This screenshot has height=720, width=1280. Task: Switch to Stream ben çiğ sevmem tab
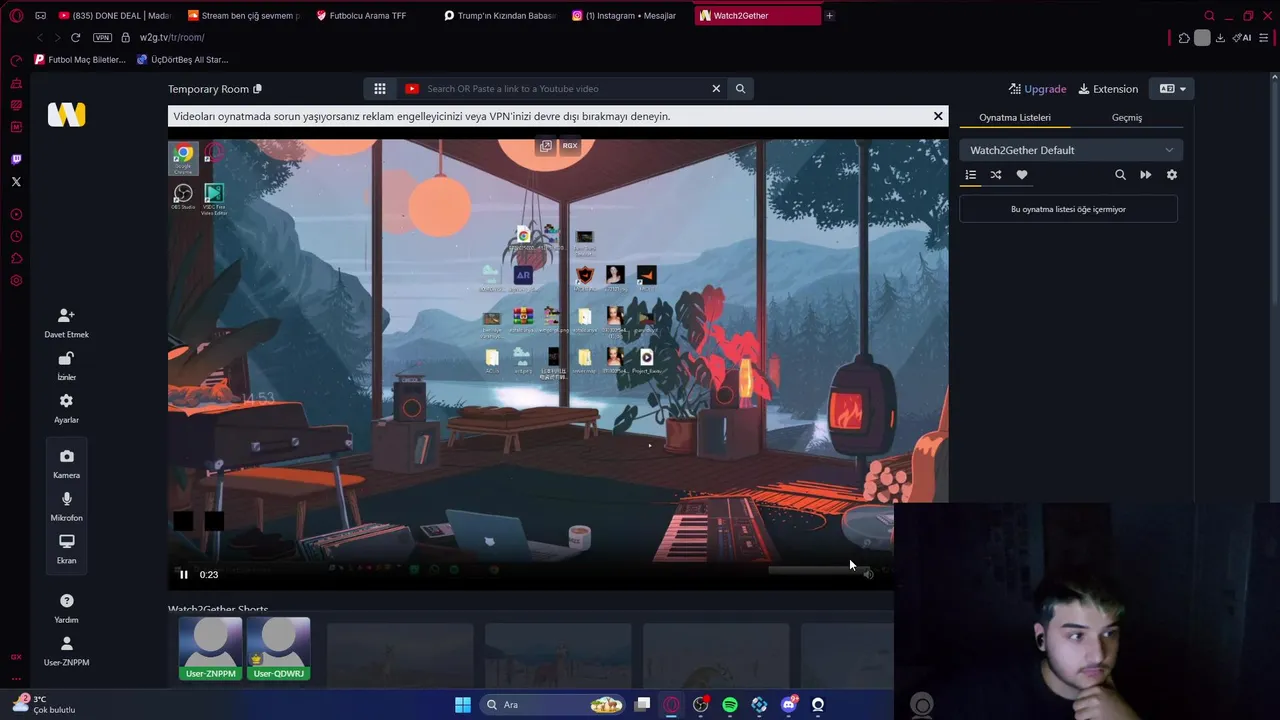[244, 15]
